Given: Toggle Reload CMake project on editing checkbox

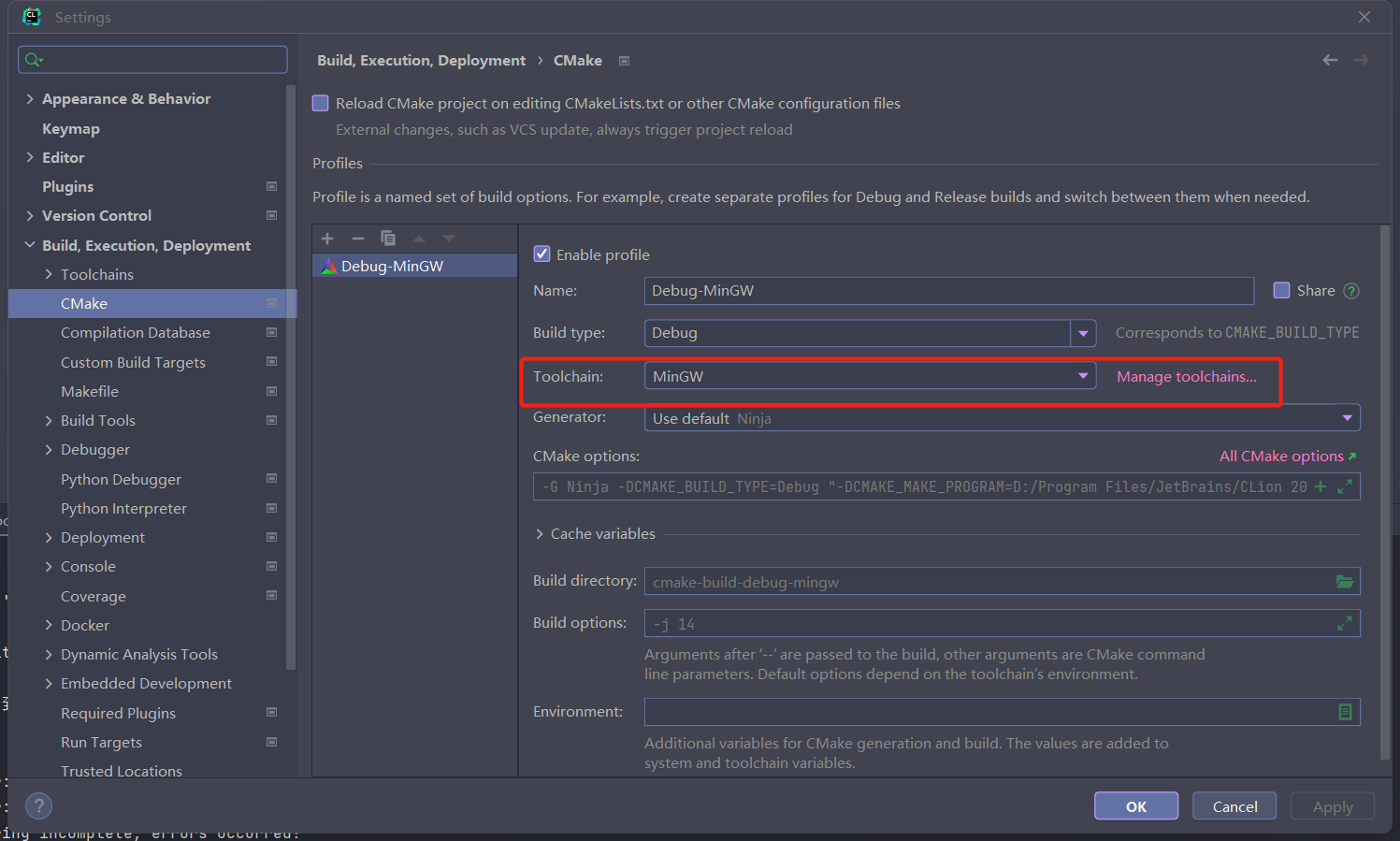Looking at the screenshot, I should tap(321, 103).
